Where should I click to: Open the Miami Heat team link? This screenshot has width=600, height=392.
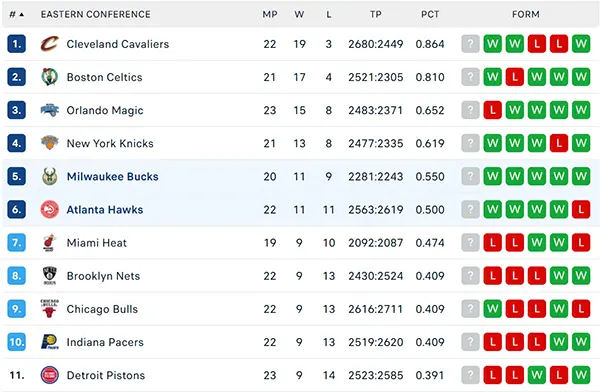pos(96,243)
